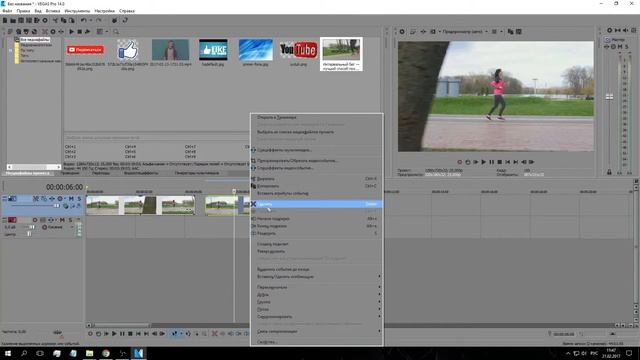
Task: Click the timeline Record button
Action: (x=90, y=334)
